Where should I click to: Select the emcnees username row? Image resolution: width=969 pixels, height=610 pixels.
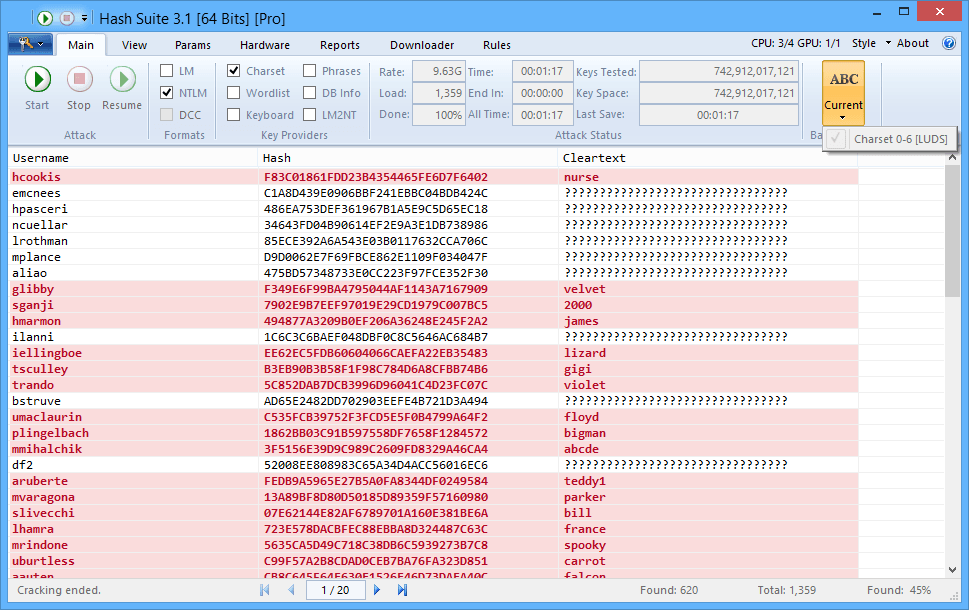36,193
